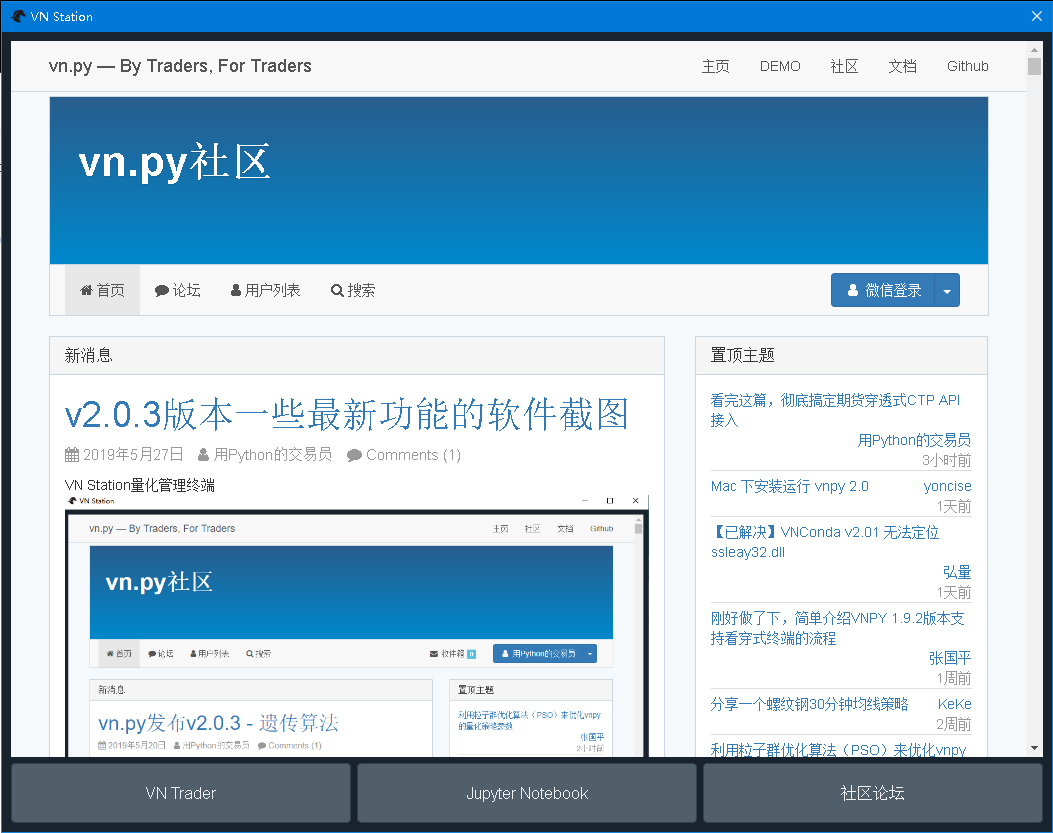Click the 1周前 timestamp
This screenshot has height=833, width=1053.
point(954,678)
